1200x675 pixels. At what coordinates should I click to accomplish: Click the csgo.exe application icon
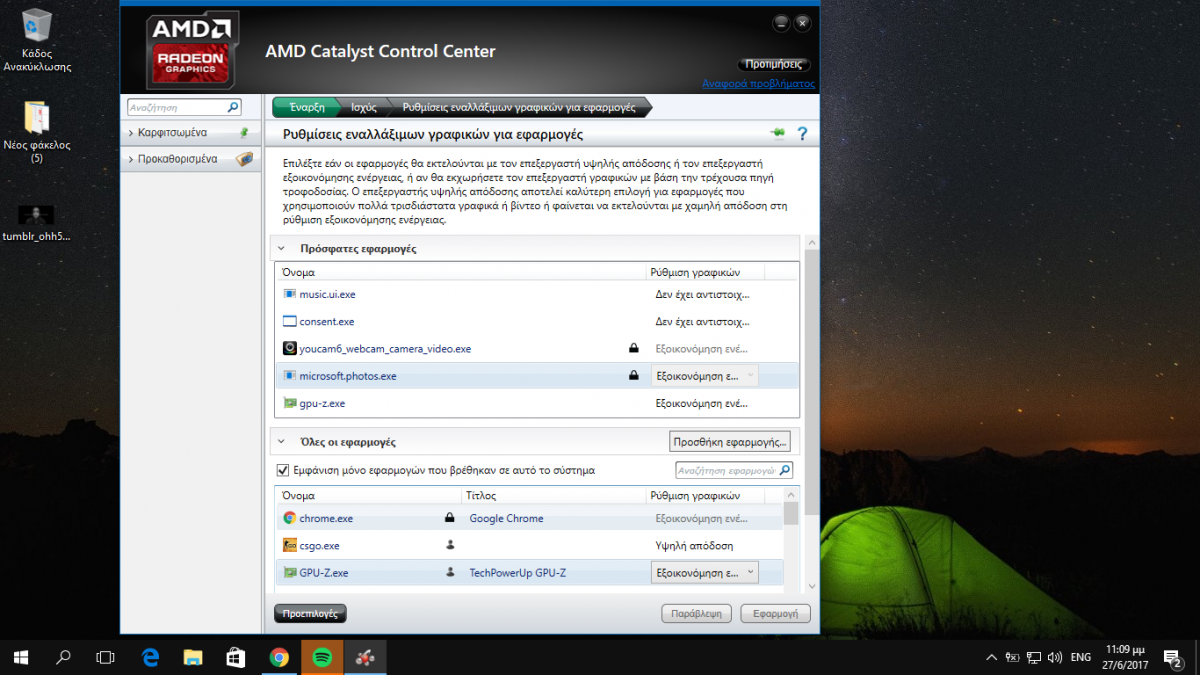(290, 546)
